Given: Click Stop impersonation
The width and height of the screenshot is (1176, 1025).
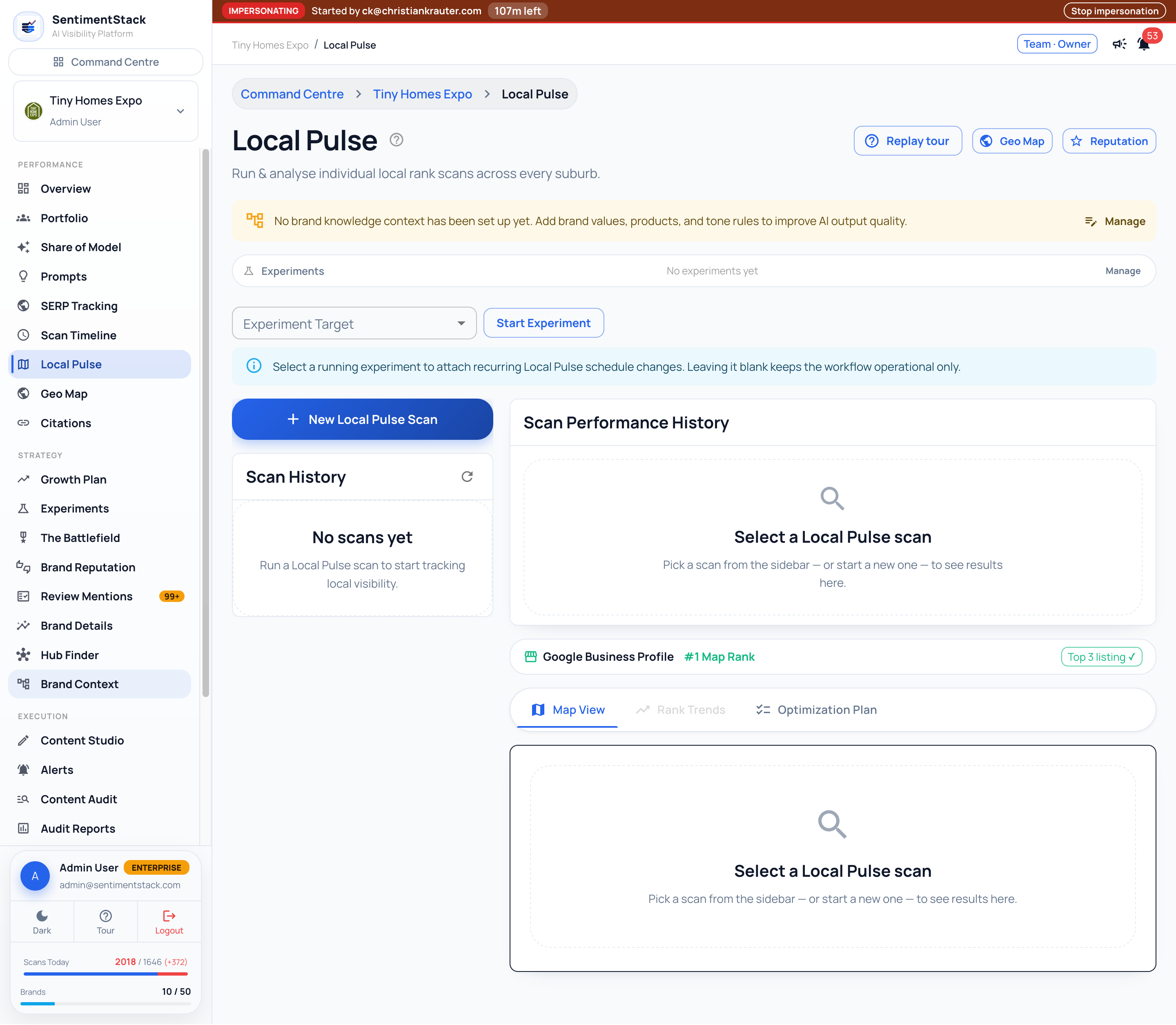Looking at the screenshot, I should (1114, 11).
